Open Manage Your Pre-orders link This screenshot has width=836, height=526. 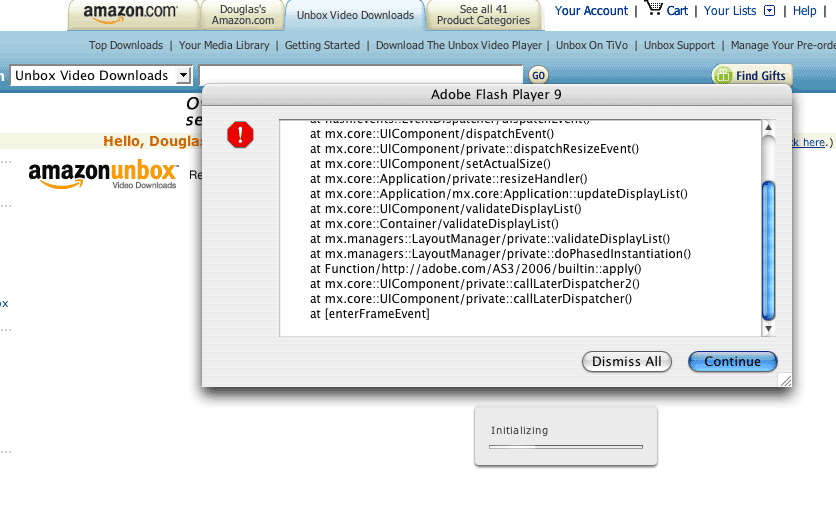click(783, 45)
